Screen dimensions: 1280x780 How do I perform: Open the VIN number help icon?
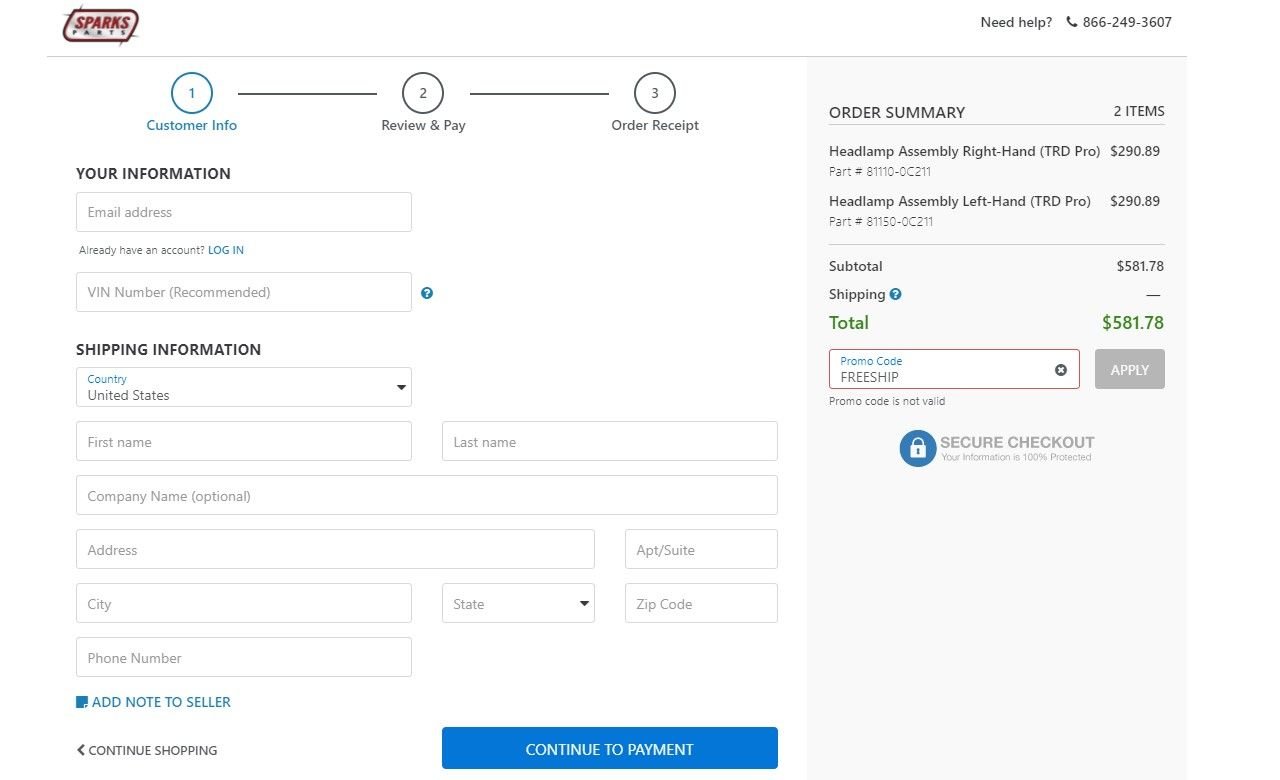point(427,293)
